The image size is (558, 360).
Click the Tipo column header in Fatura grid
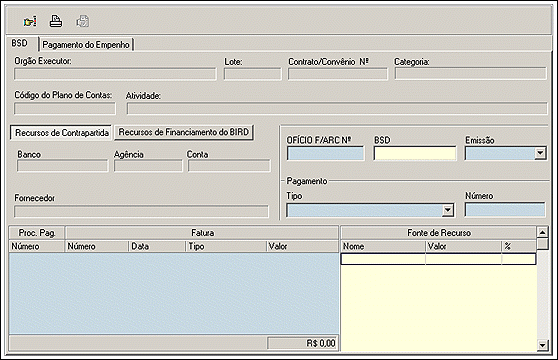[x=226, y=247]
